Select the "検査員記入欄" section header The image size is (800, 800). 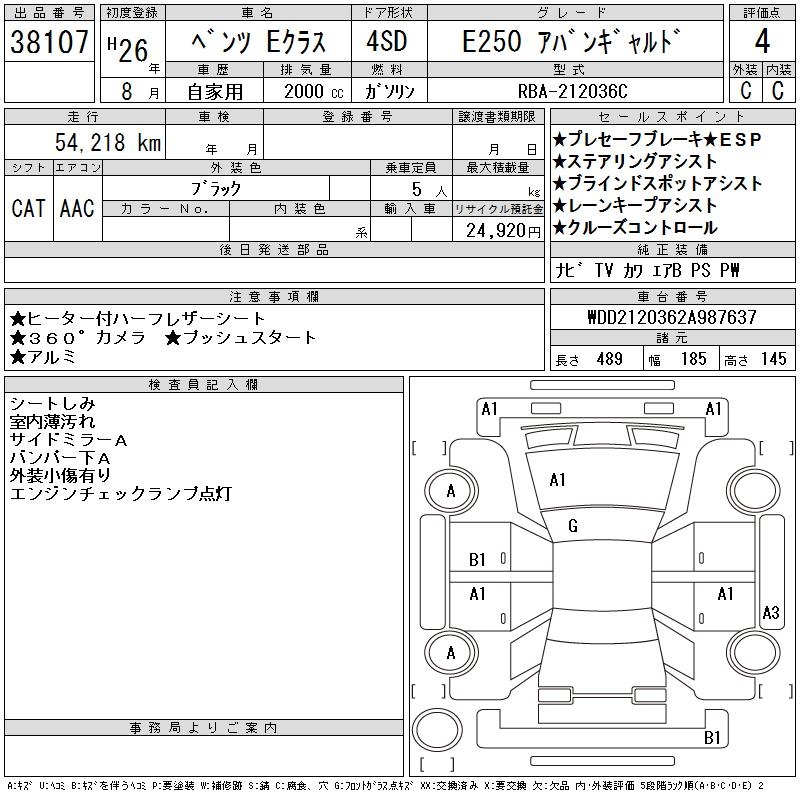204,384
